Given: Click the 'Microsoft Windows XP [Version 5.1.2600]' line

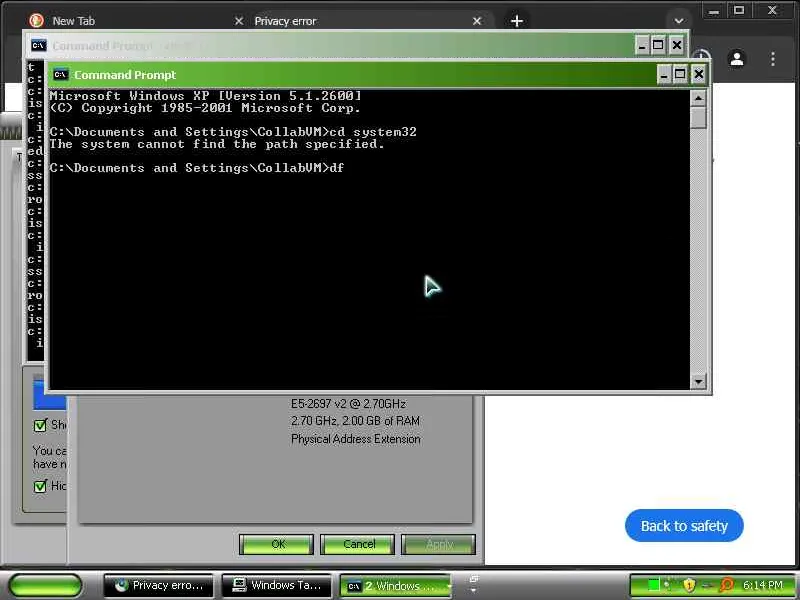Looking at the screenshot, I should 206,95.
